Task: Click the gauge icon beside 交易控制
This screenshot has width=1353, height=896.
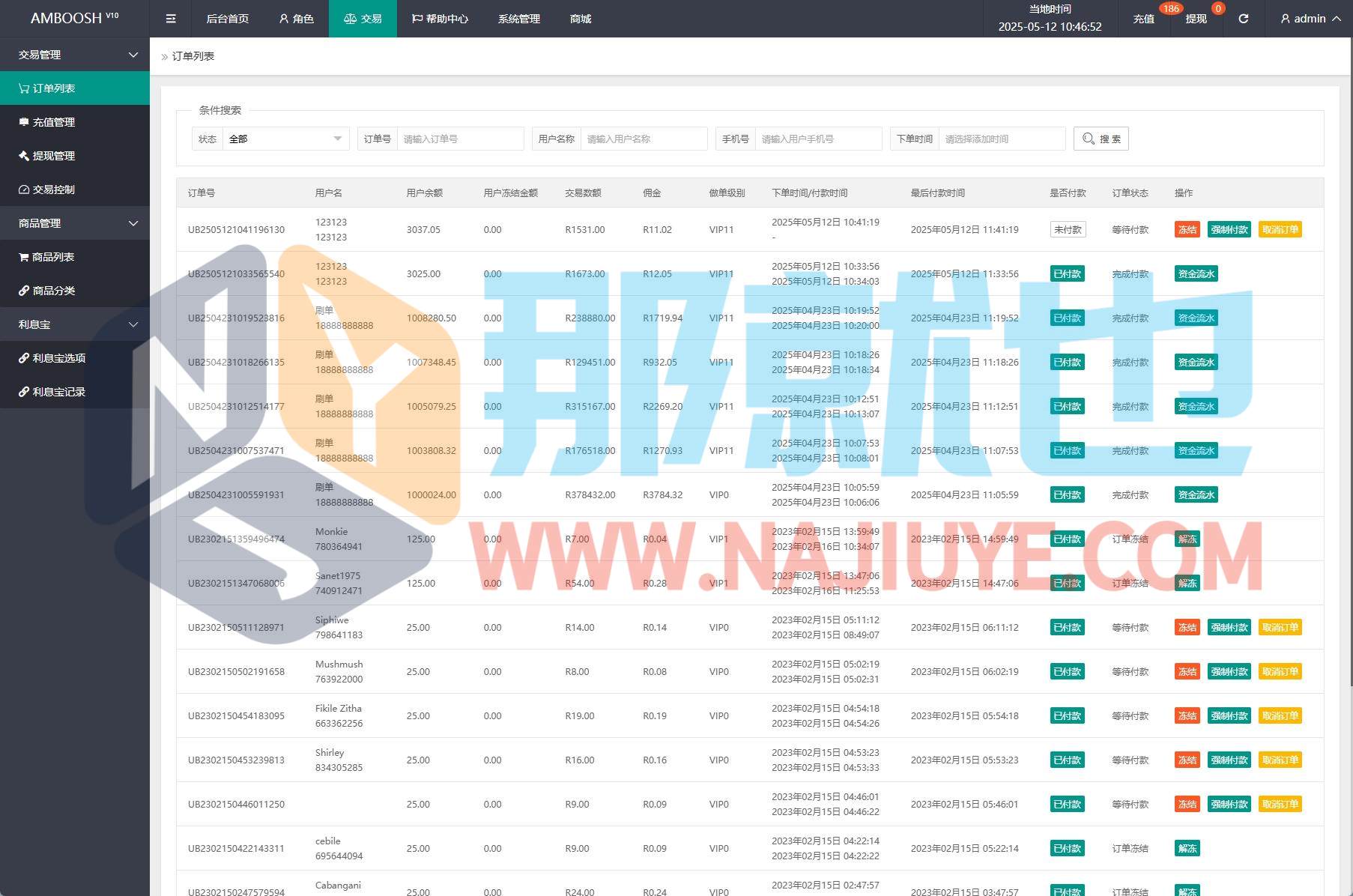Action: click(24, 190)
